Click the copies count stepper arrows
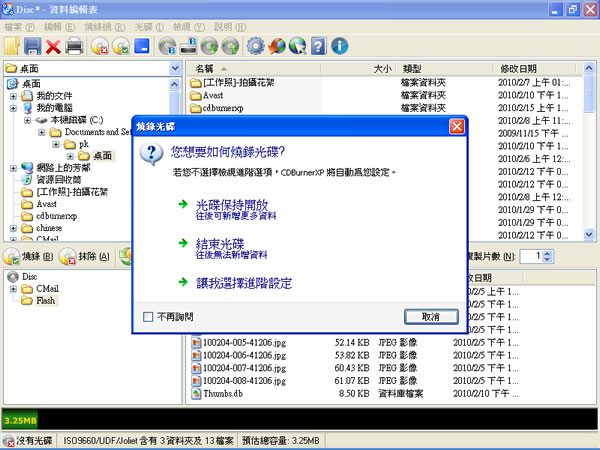This screenshot has width=600, height=450. 547,257
